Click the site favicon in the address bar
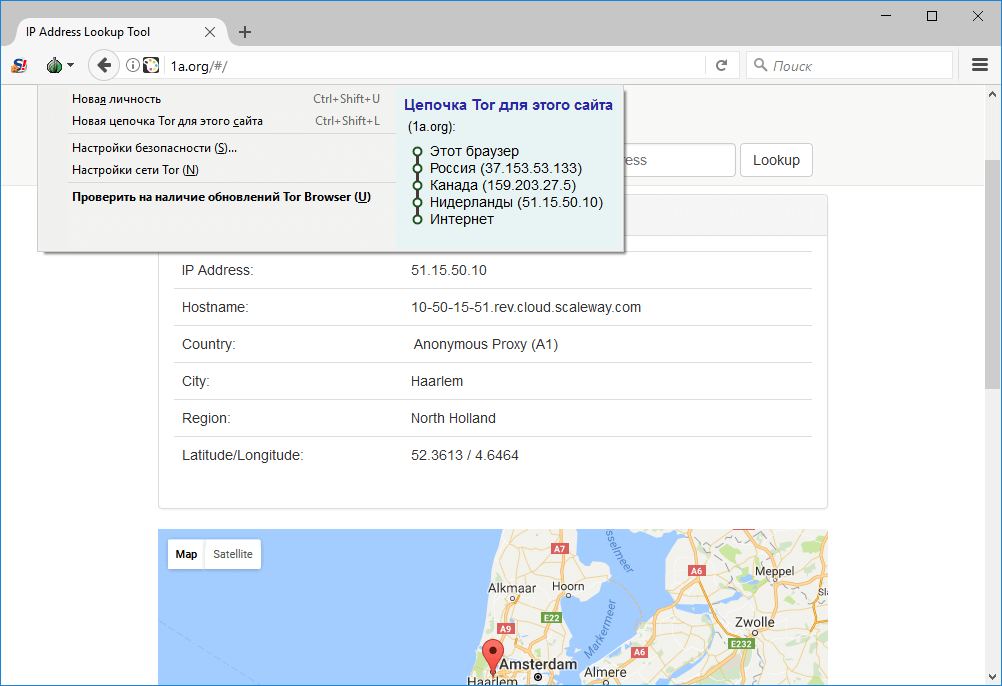This screenshot has height=686, width=1002. [x=151, y=66]
